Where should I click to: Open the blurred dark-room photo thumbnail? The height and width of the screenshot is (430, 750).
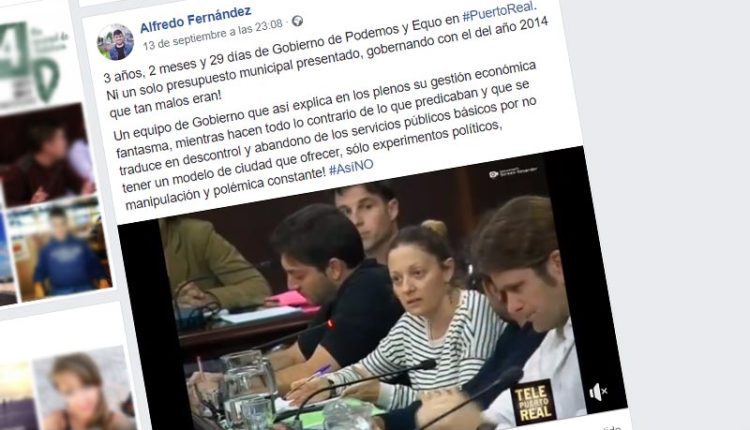46,155
